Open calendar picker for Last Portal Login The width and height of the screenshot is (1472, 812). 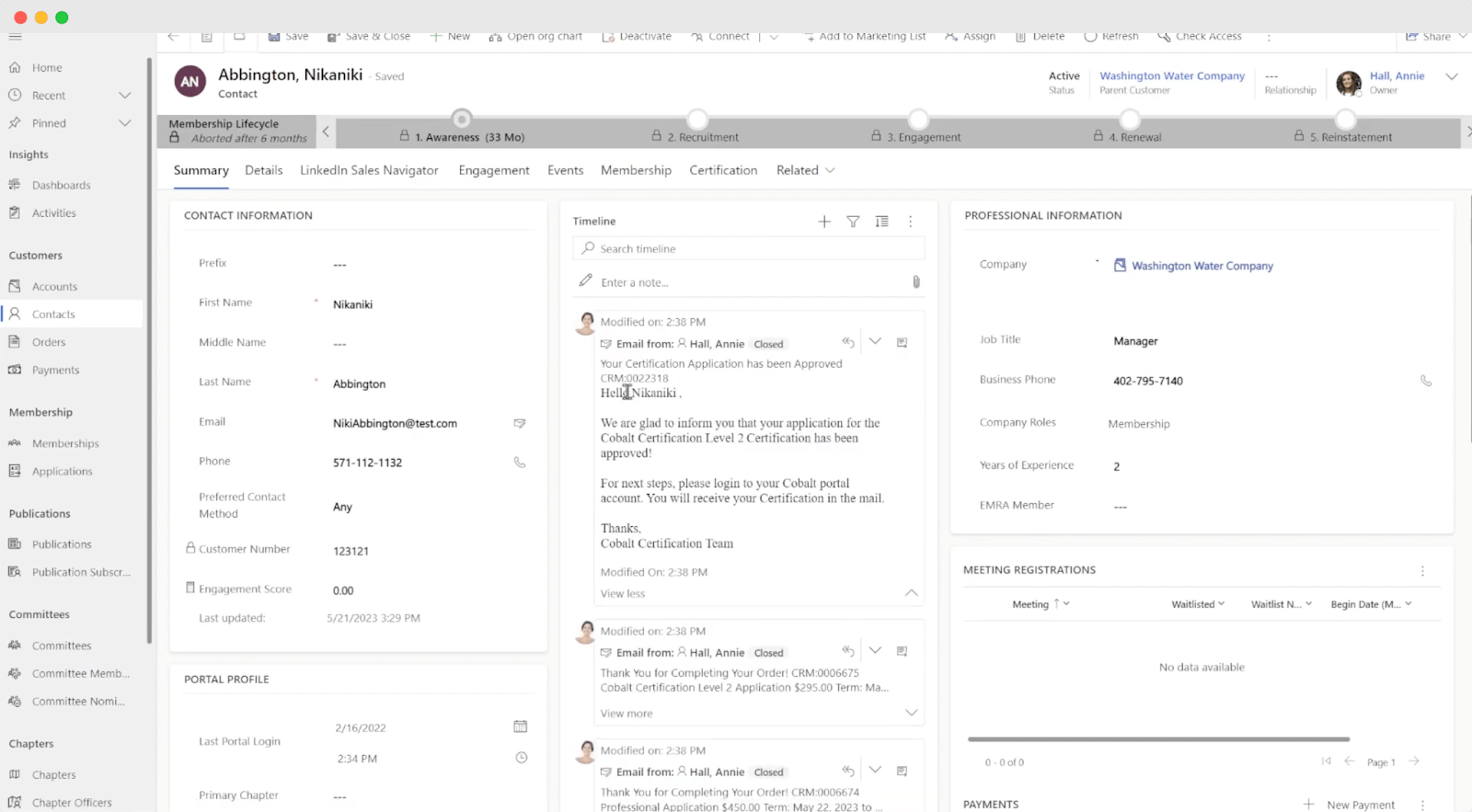[521, 727]
